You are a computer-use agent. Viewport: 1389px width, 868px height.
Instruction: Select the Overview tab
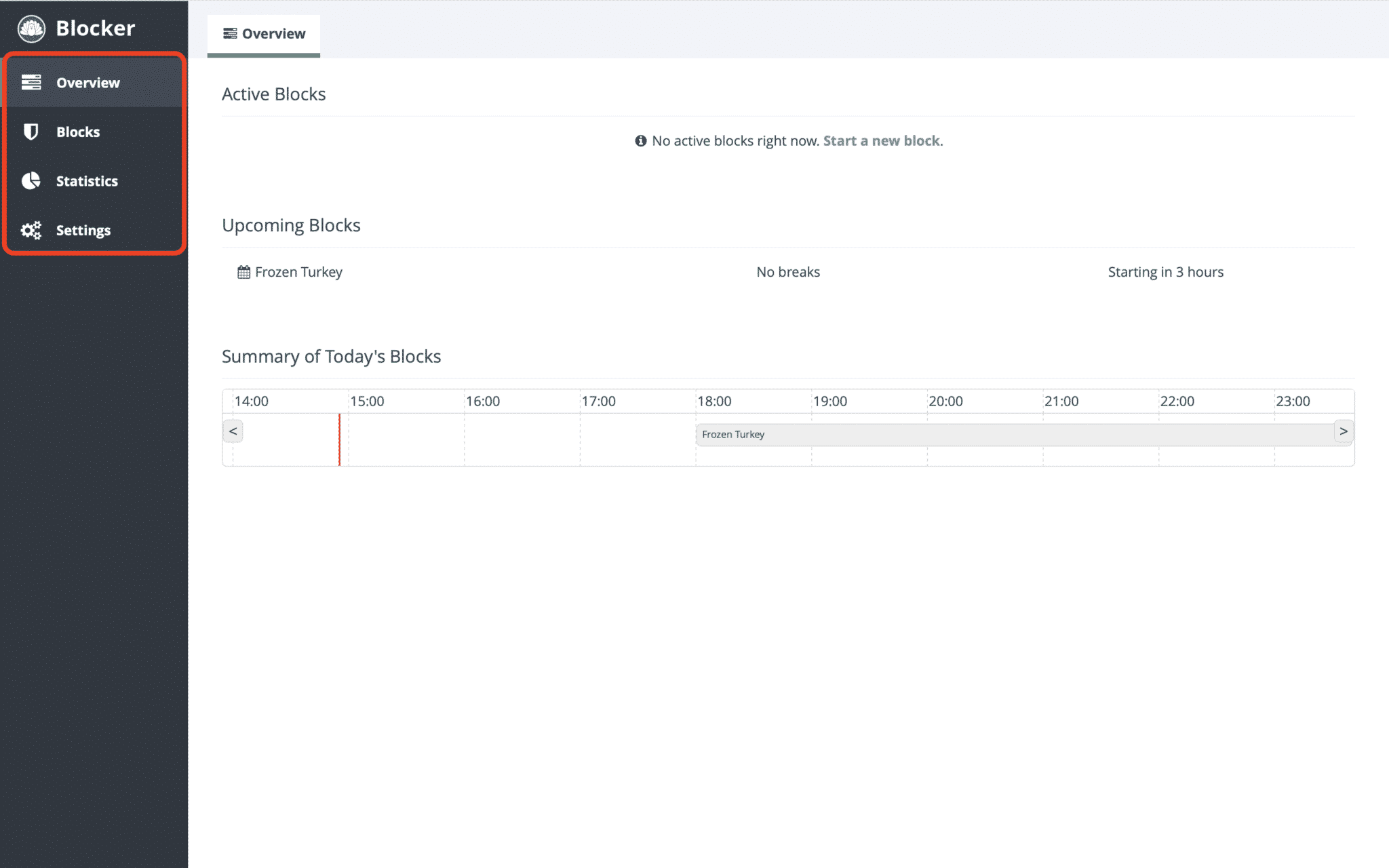(264, 35)
